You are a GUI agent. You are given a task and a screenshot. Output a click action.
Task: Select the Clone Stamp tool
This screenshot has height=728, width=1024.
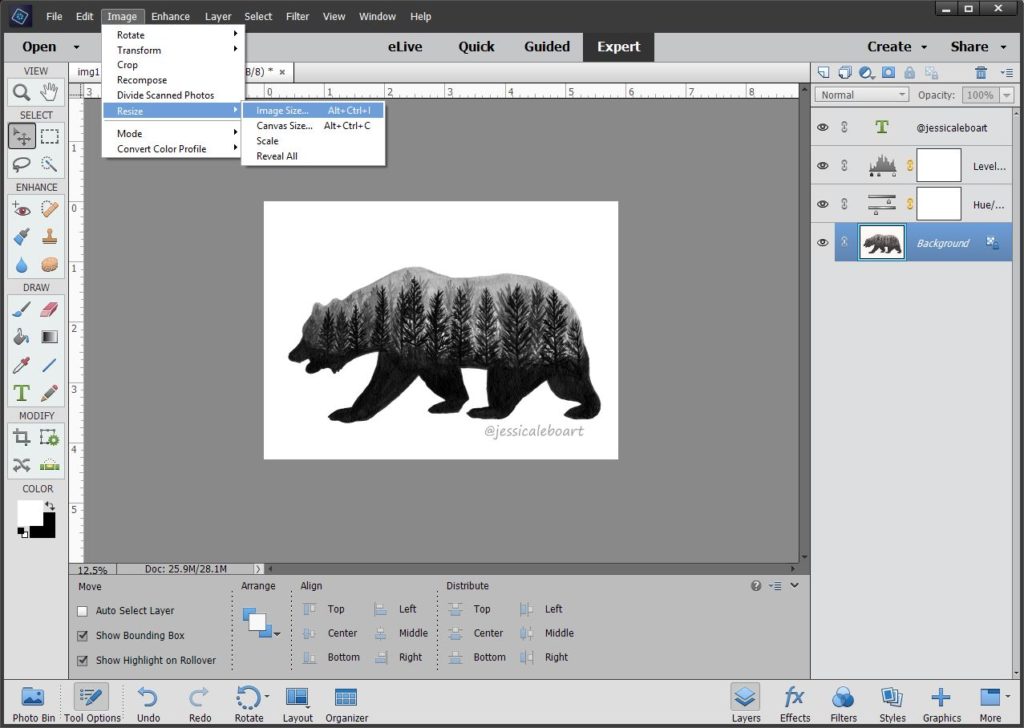(50, 236)
